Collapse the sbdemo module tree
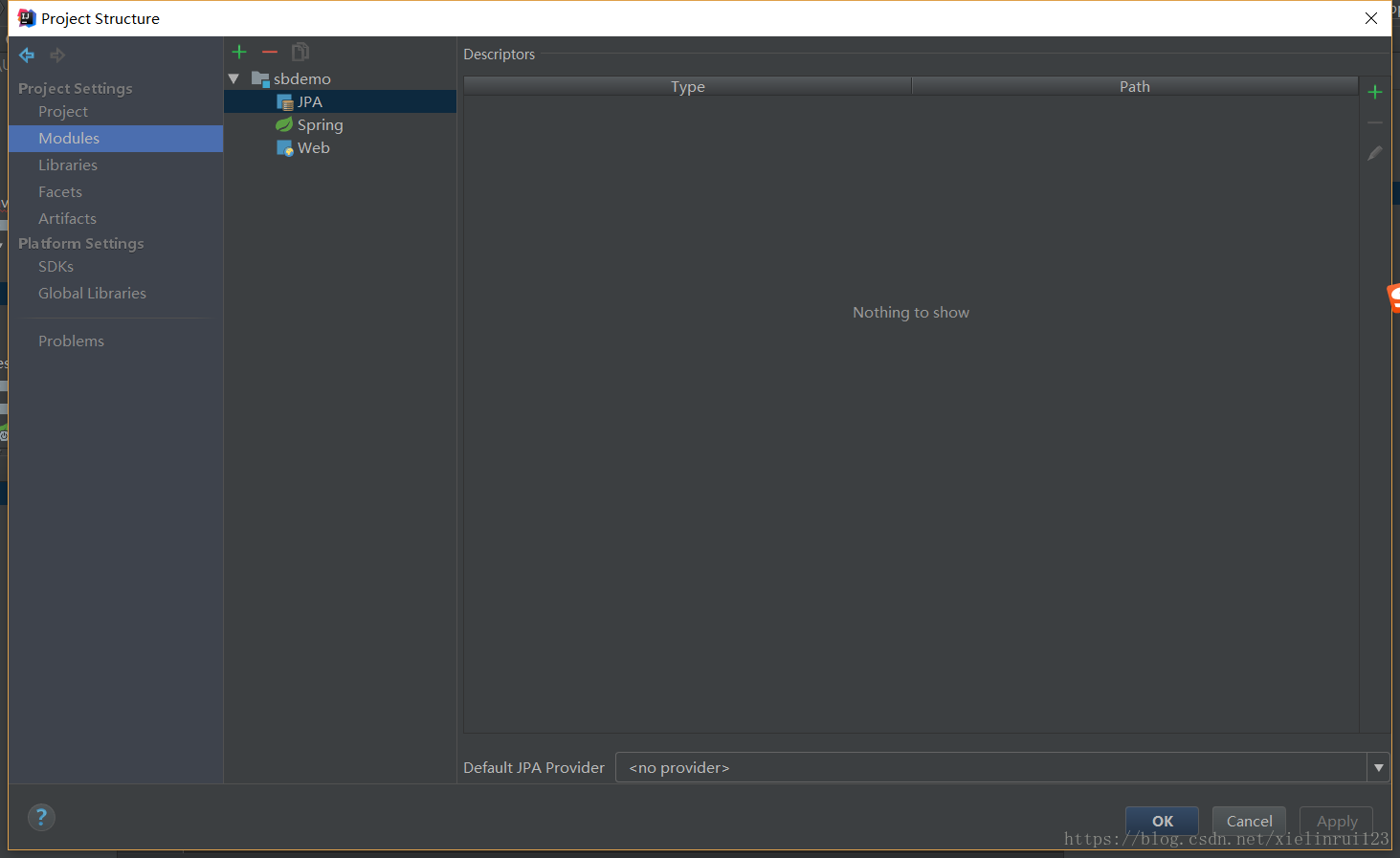This screenshot has width=1400, height=858. [233, 78]
